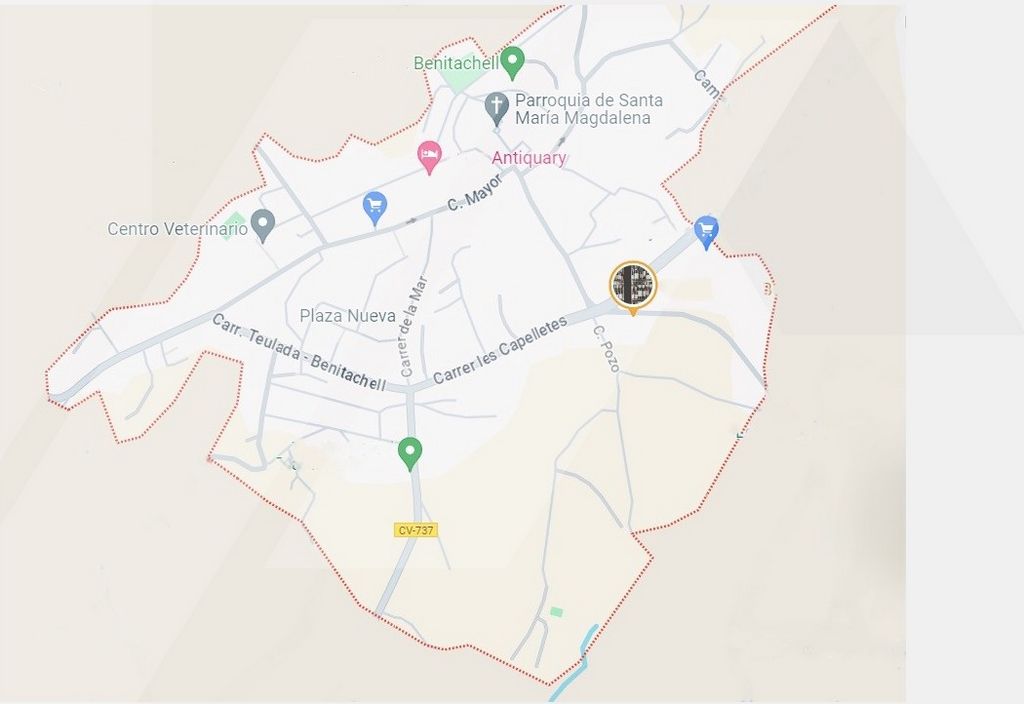The width and height of the screenshot is (1024, 704).
Task: Select Carr. Teulada - Benitachell road label
Action: pyautogui.click(x=300, y=353)
